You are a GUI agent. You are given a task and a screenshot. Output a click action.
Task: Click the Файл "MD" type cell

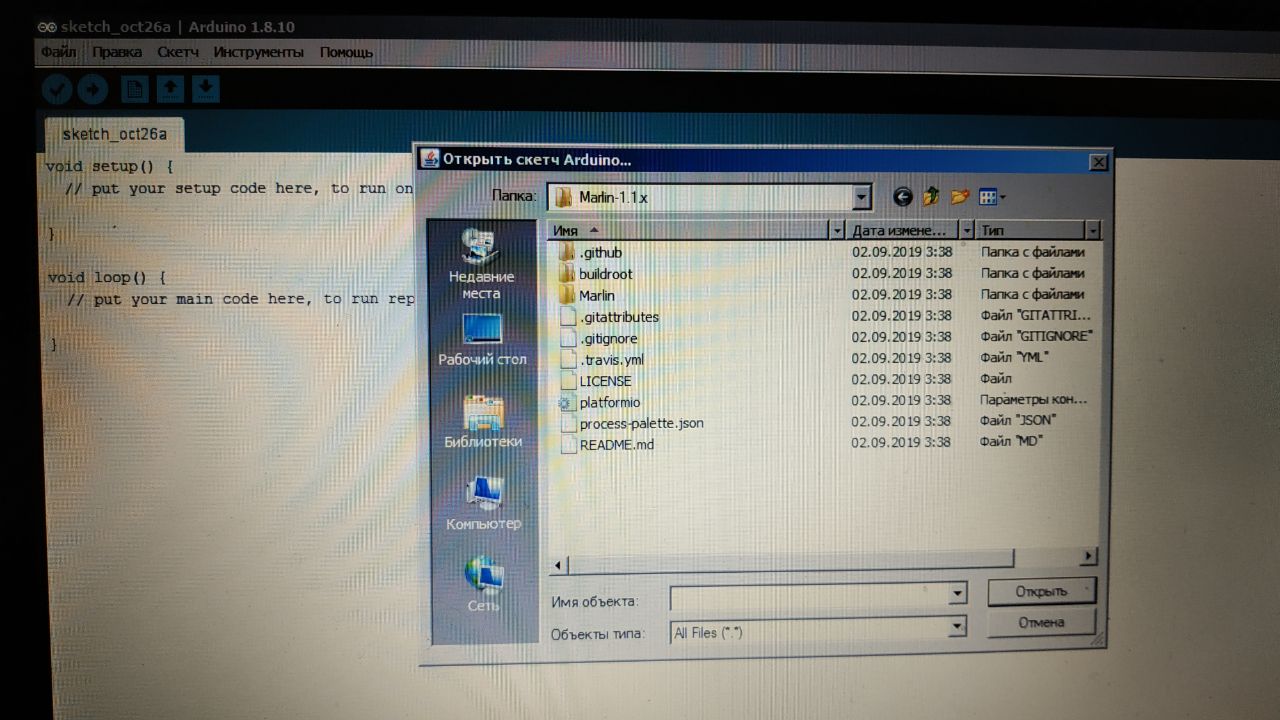[x=1011, y=440]
